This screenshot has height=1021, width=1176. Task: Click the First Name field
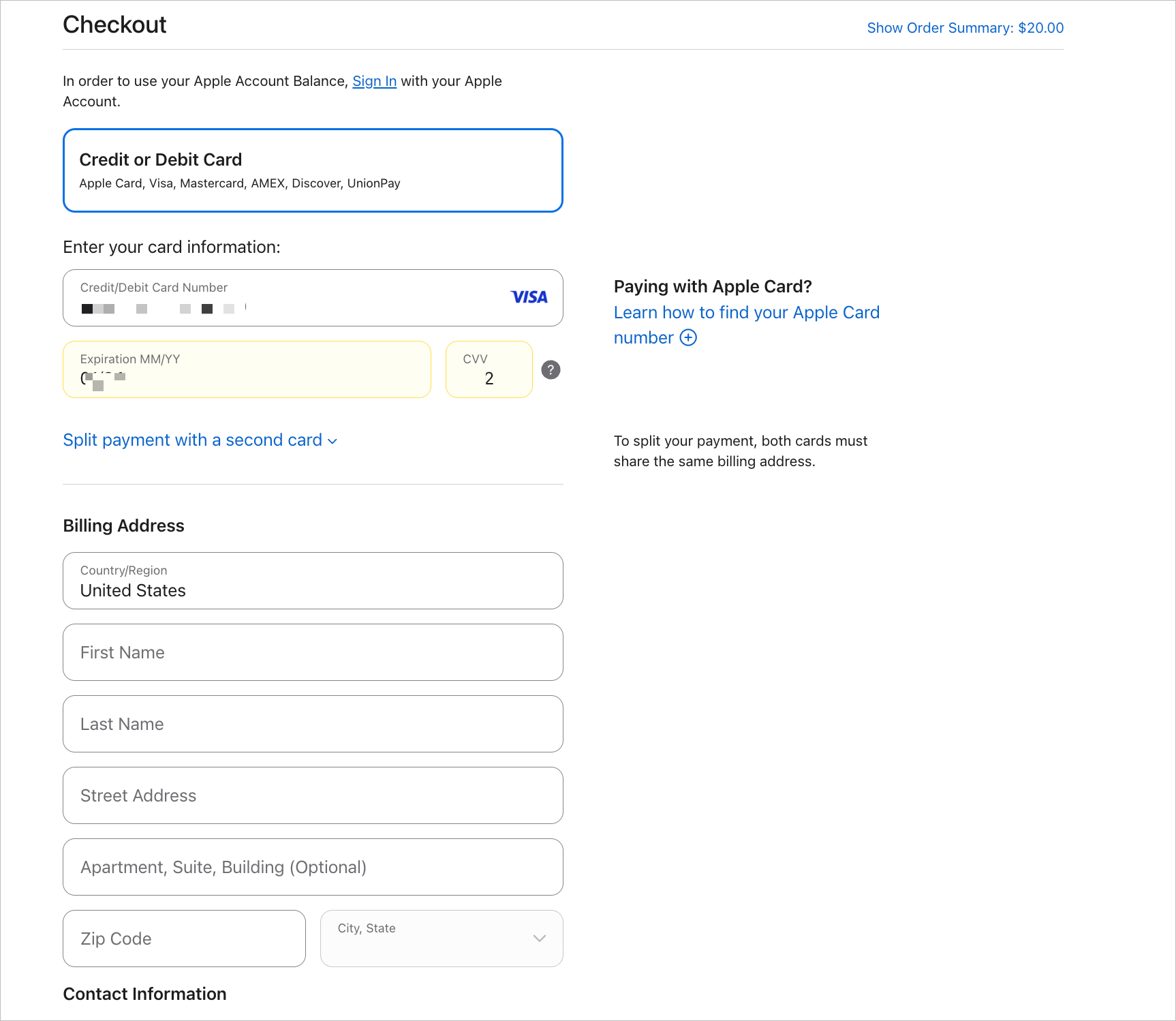coord(313,652)
